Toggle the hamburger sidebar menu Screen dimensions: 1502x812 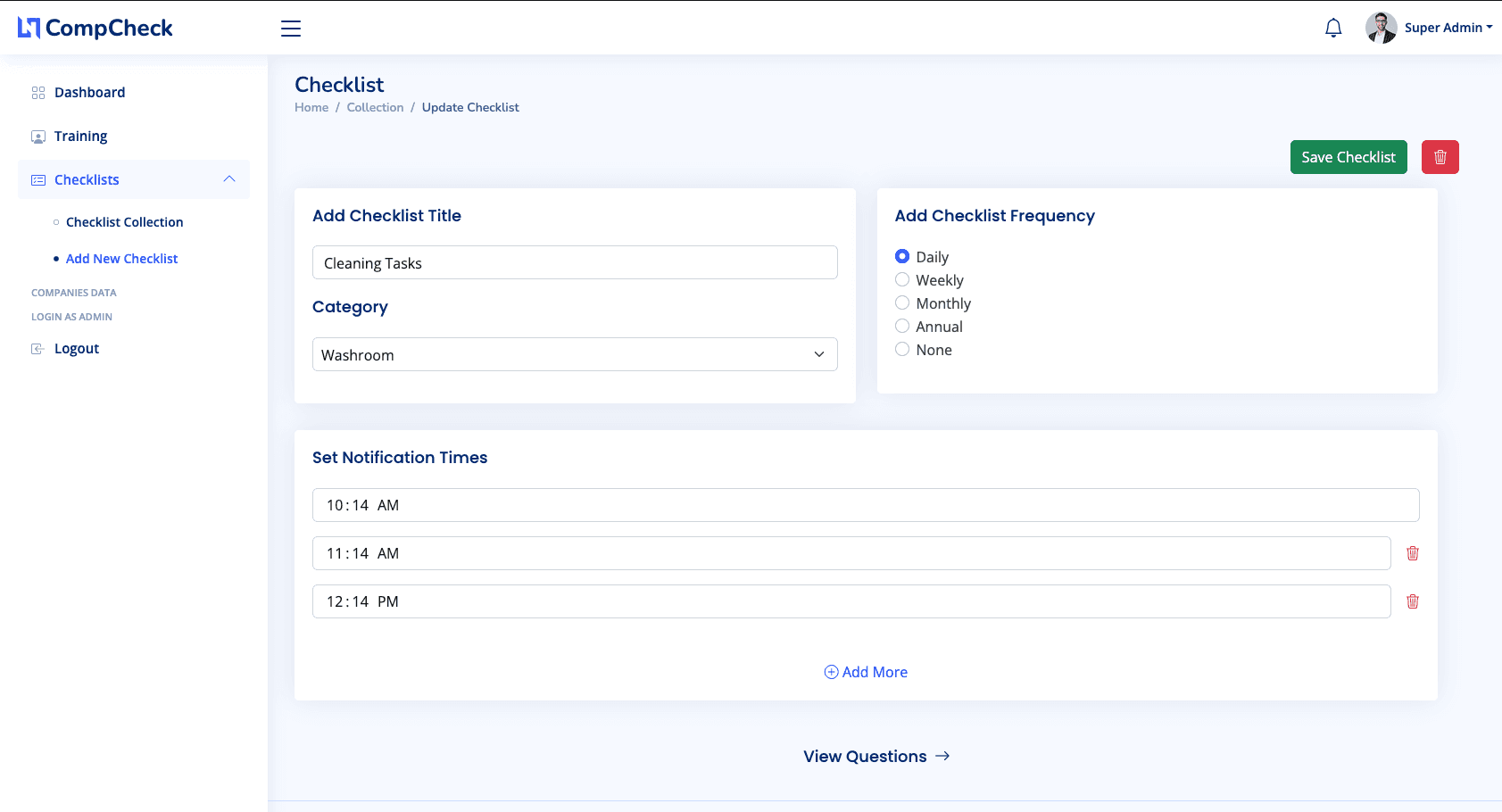click(x=291, y=29)
